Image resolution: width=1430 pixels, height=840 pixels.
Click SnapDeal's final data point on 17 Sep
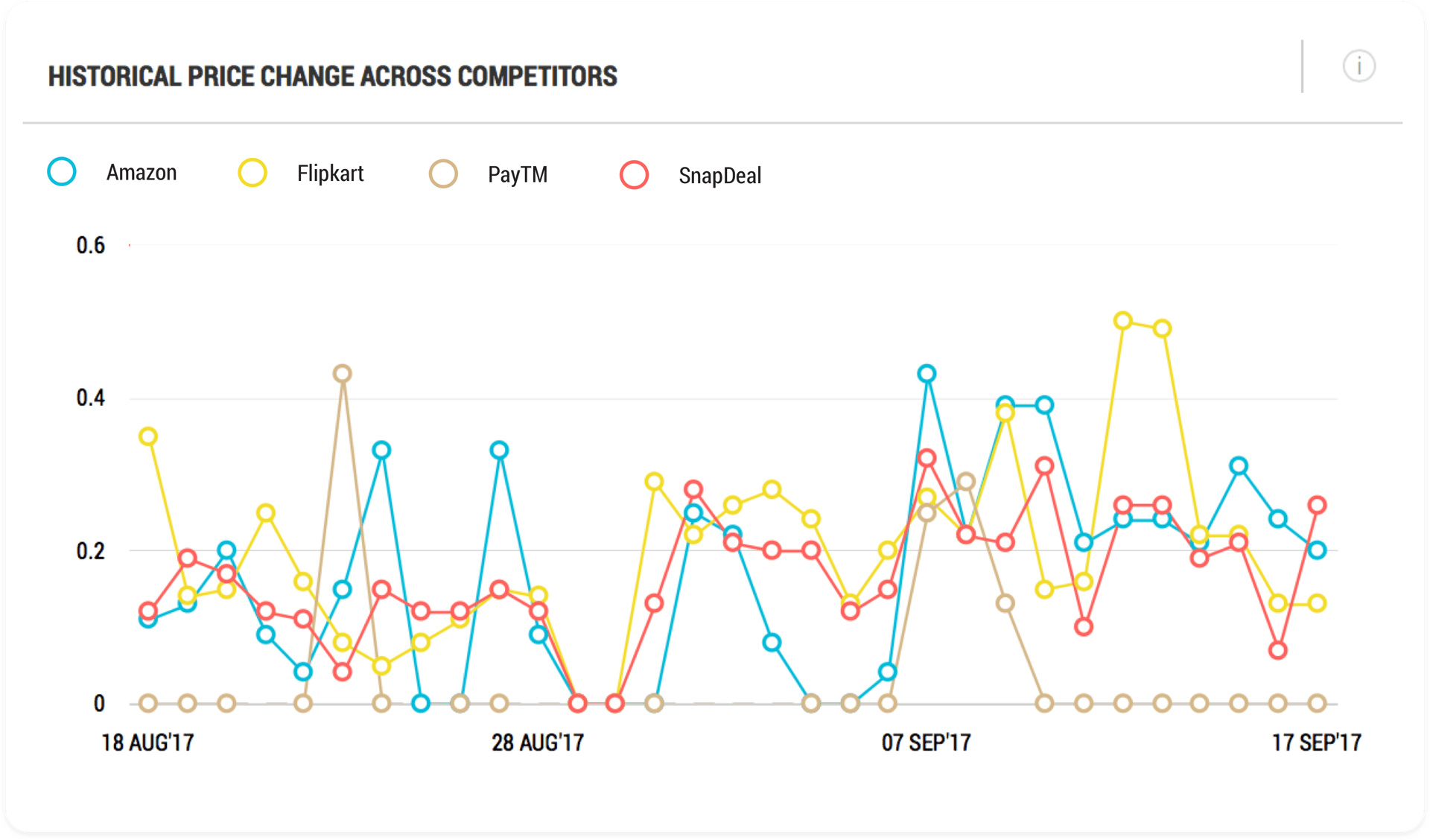click(1317, 505)
